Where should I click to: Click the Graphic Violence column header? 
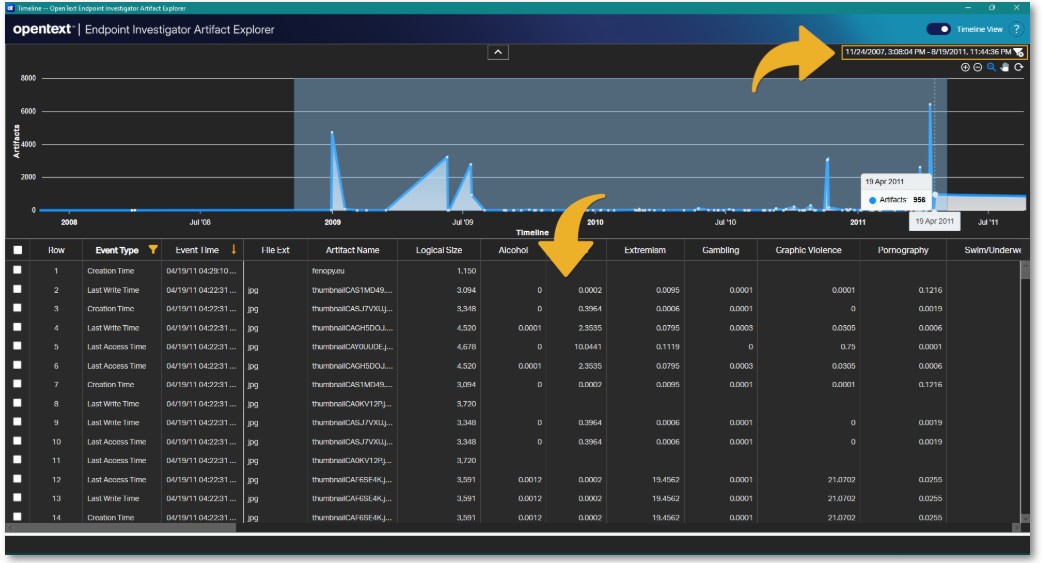(809, 250)
